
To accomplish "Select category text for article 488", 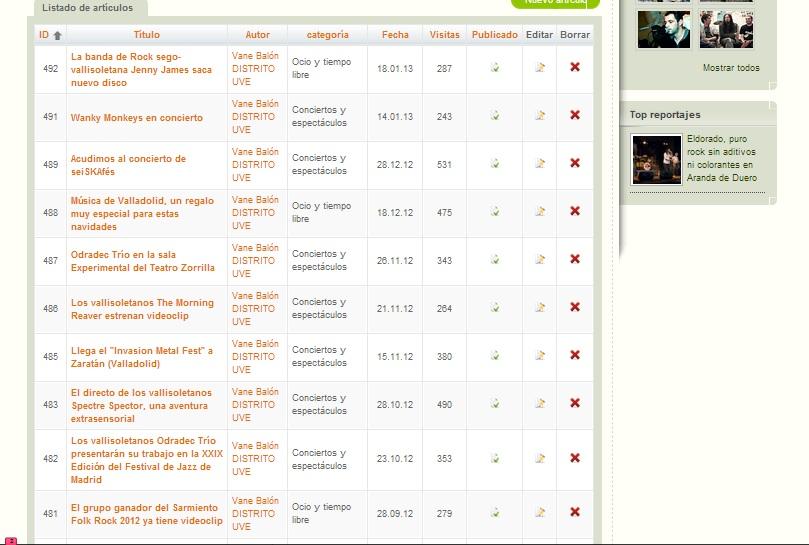I will pyautogui.click(x=321, y=212).
